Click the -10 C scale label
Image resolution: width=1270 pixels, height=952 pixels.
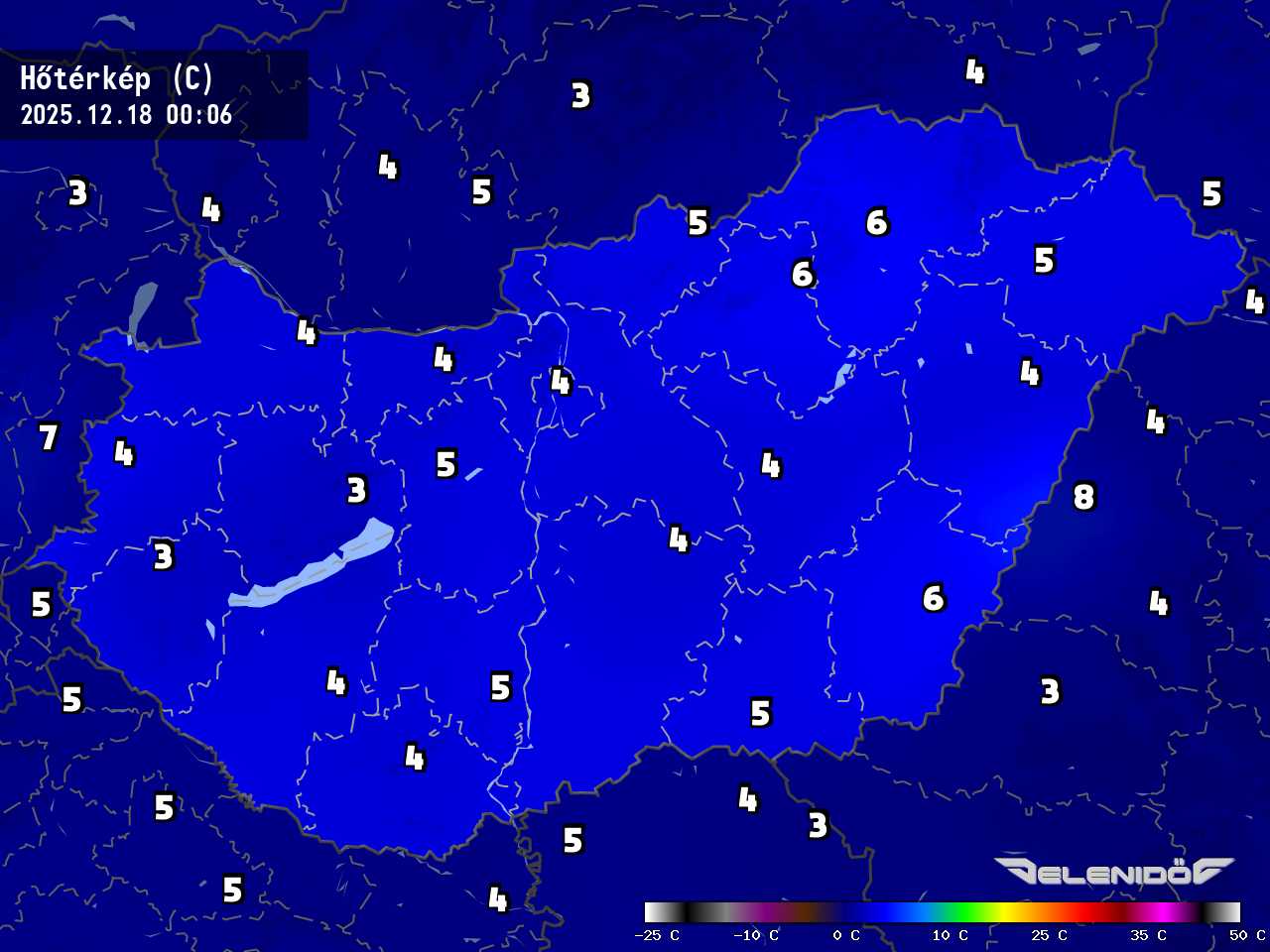point(756,935)
